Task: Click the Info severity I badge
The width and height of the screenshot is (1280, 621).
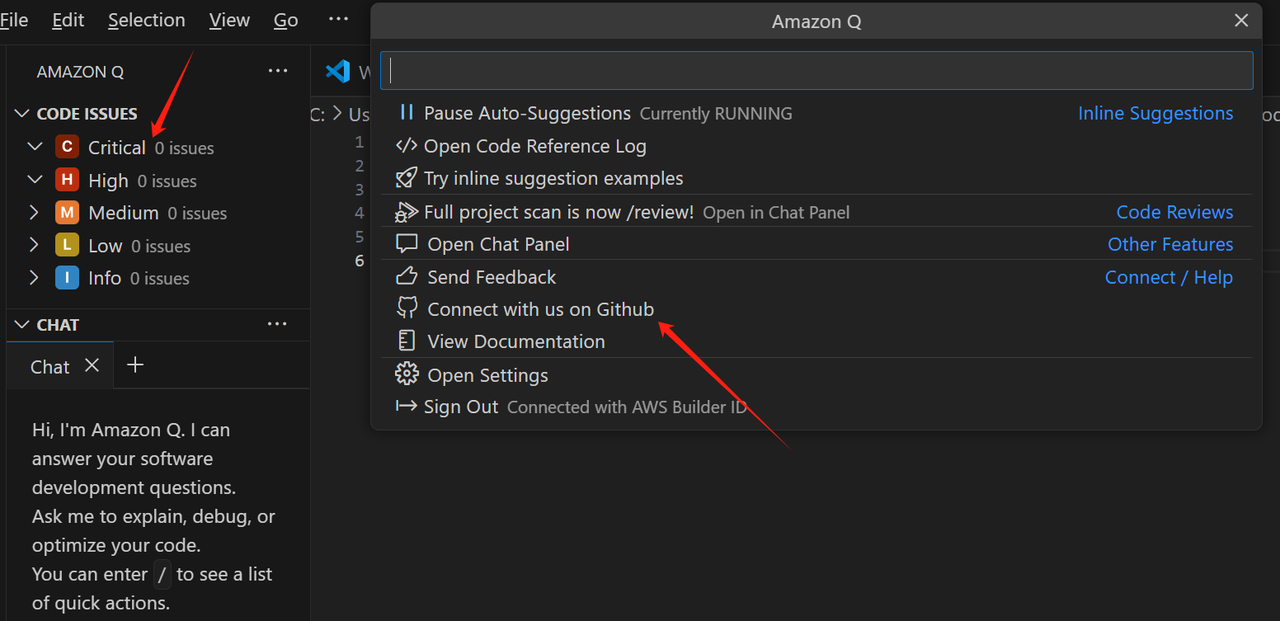Action: (x=67, y=277)
